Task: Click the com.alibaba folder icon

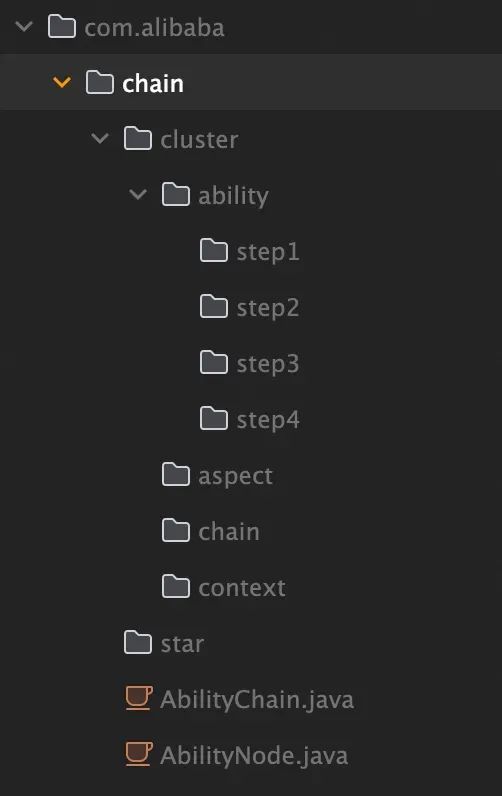Action: [62, 26]
